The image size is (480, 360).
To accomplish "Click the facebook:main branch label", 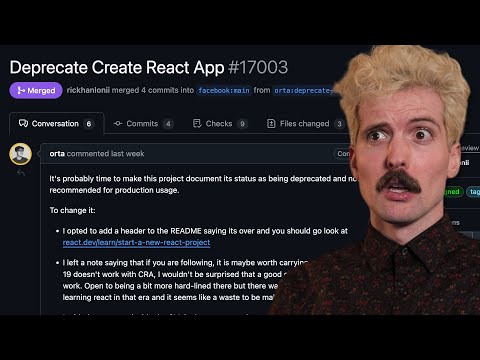I will [224, 90].
